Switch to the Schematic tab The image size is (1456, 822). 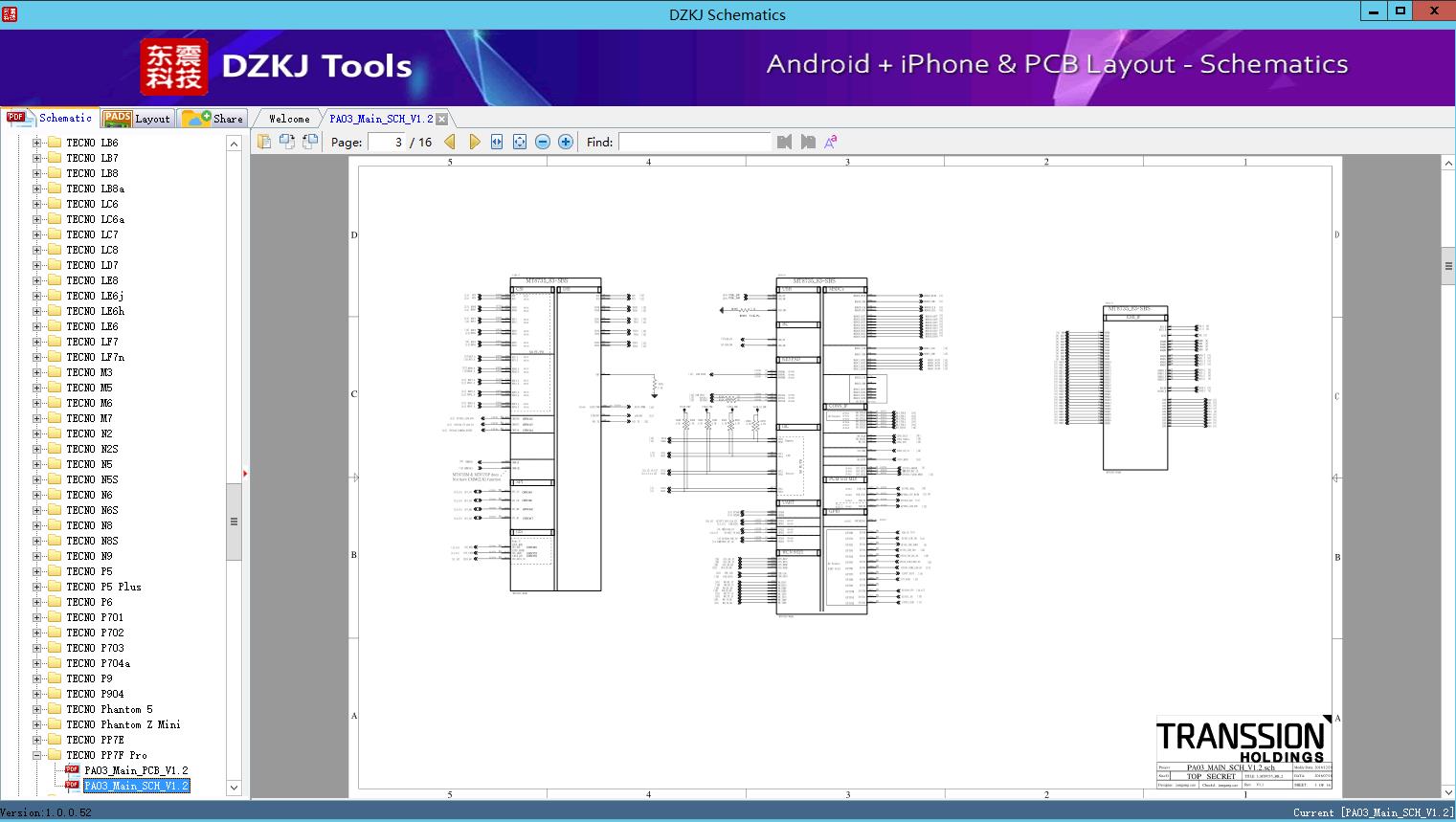[x=50, y=118]
